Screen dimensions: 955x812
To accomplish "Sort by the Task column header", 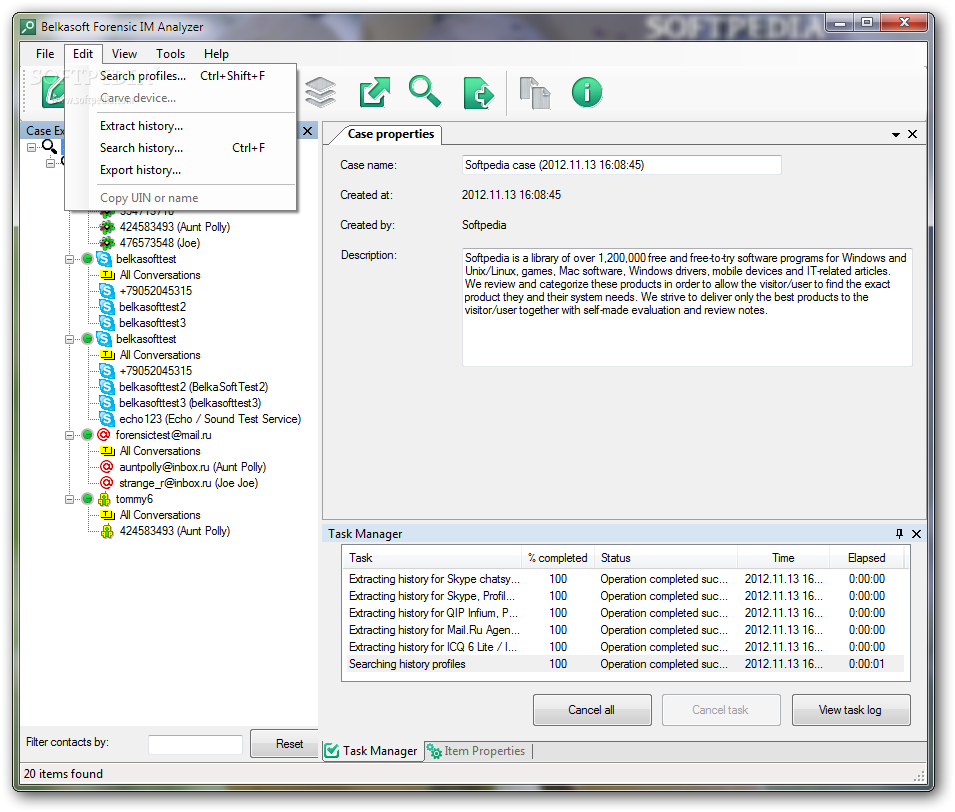I will pyautogui.click(x=432, y=558).
